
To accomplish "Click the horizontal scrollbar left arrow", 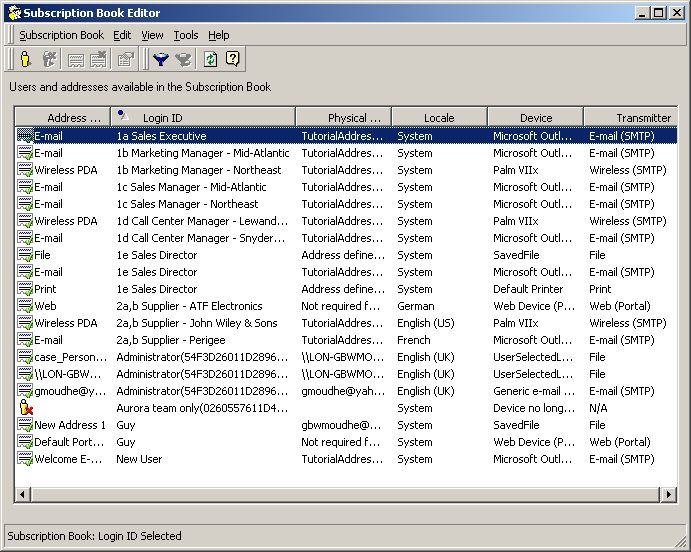I will [x=23, y=495].
